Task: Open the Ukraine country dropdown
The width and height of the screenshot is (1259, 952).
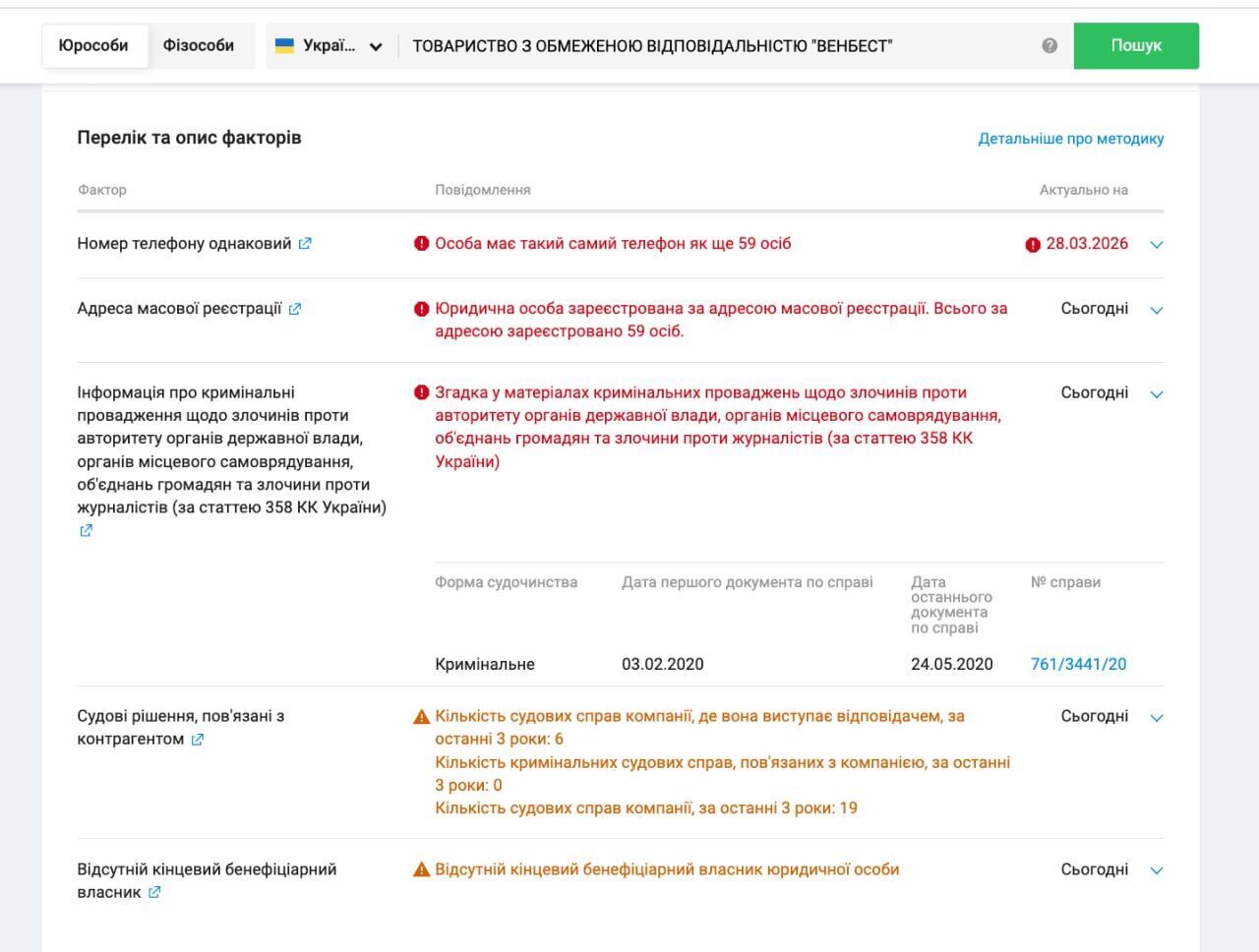Action: [x=330, y=46]
